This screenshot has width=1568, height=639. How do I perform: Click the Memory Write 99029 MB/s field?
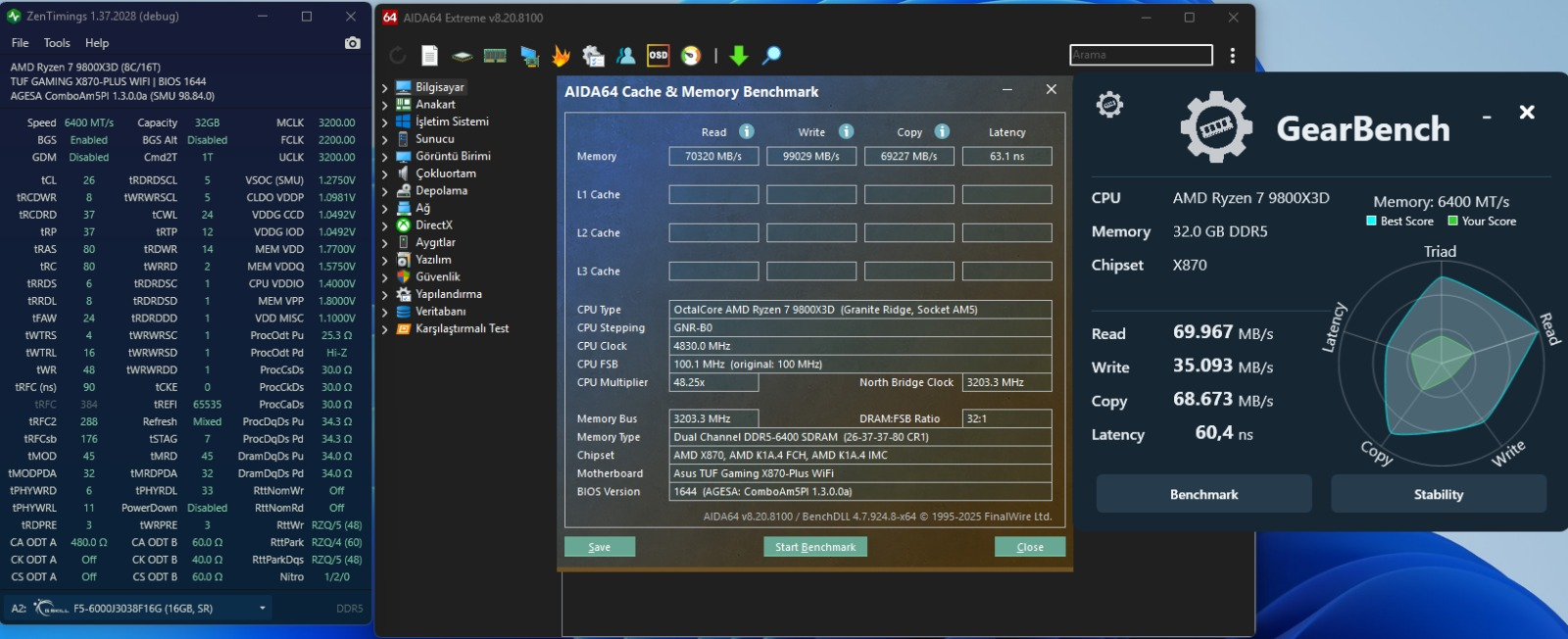coord(811,156)
